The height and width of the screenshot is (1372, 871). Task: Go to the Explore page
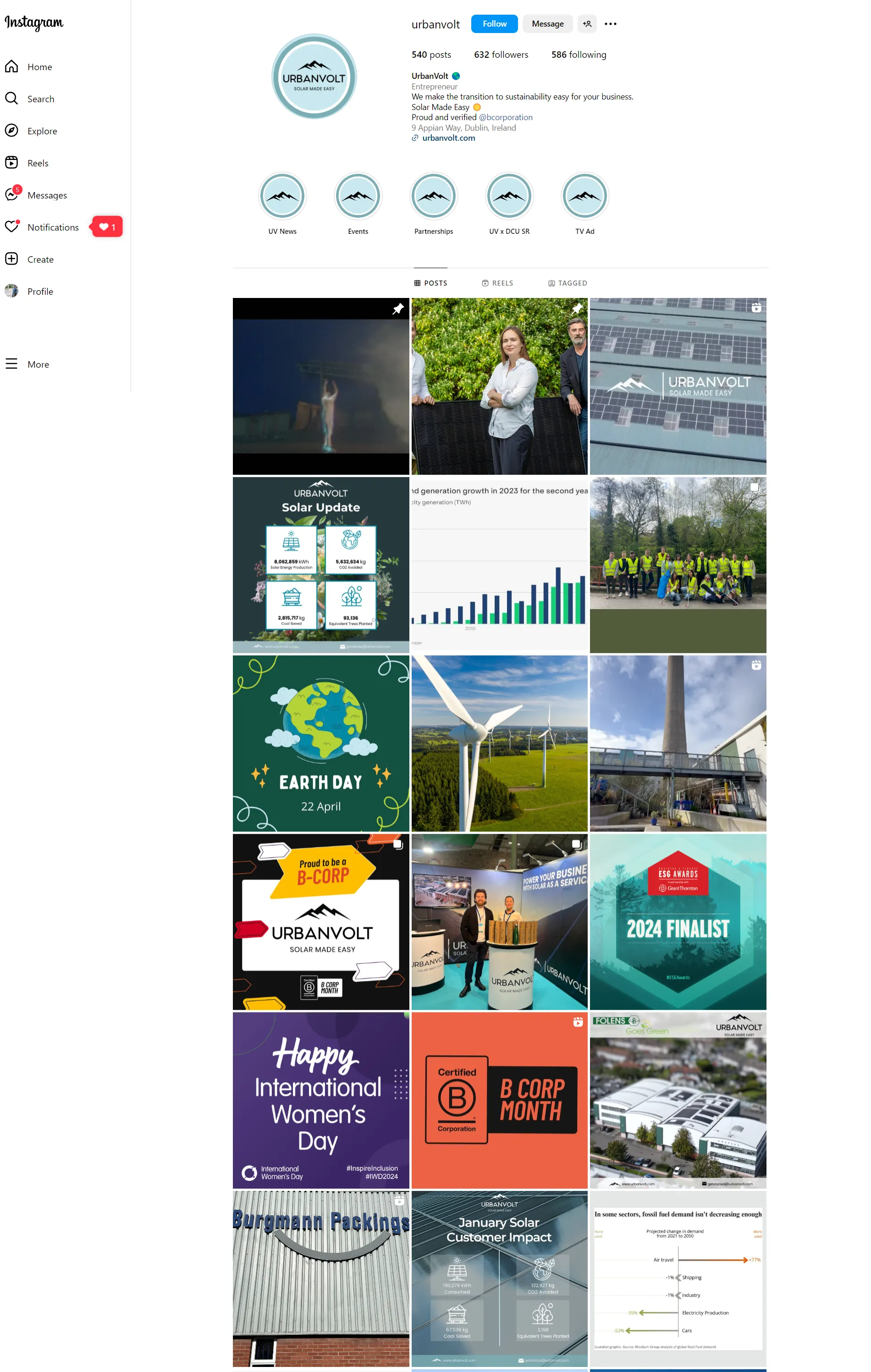[42, 131]
